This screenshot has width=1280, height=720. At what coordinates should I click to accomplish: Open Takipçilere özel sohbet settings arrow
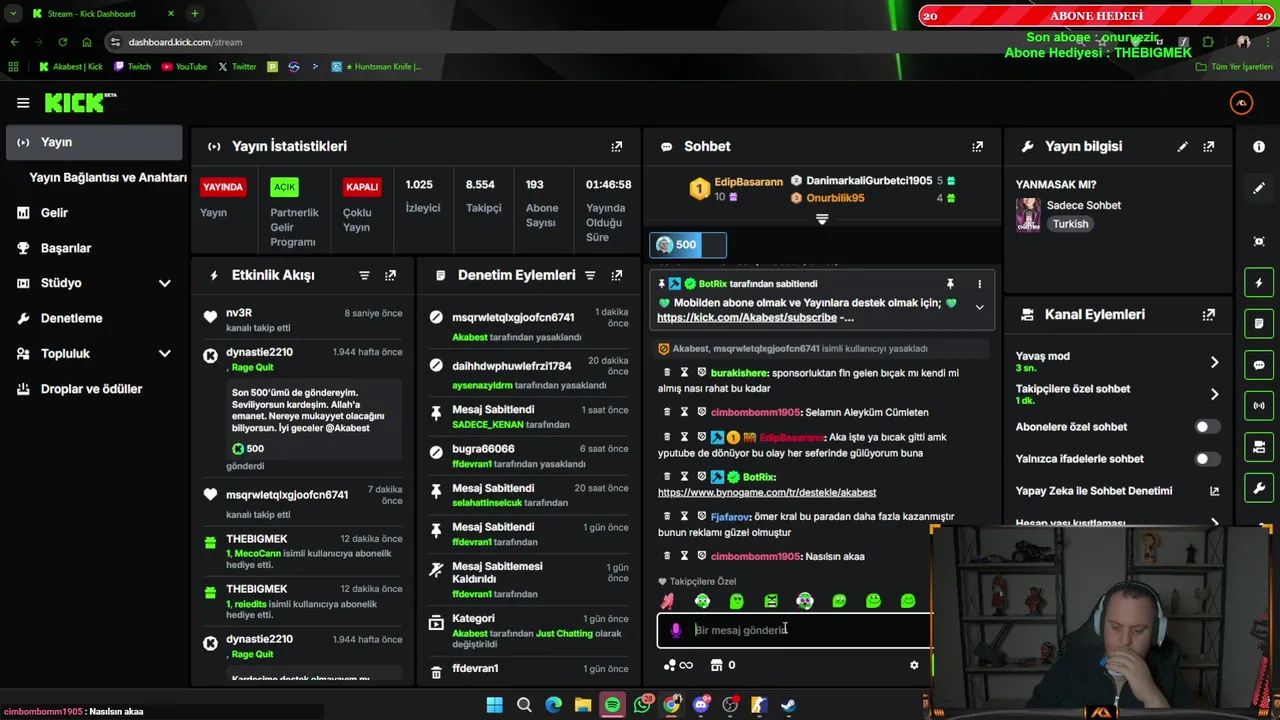coord(1214,394)
